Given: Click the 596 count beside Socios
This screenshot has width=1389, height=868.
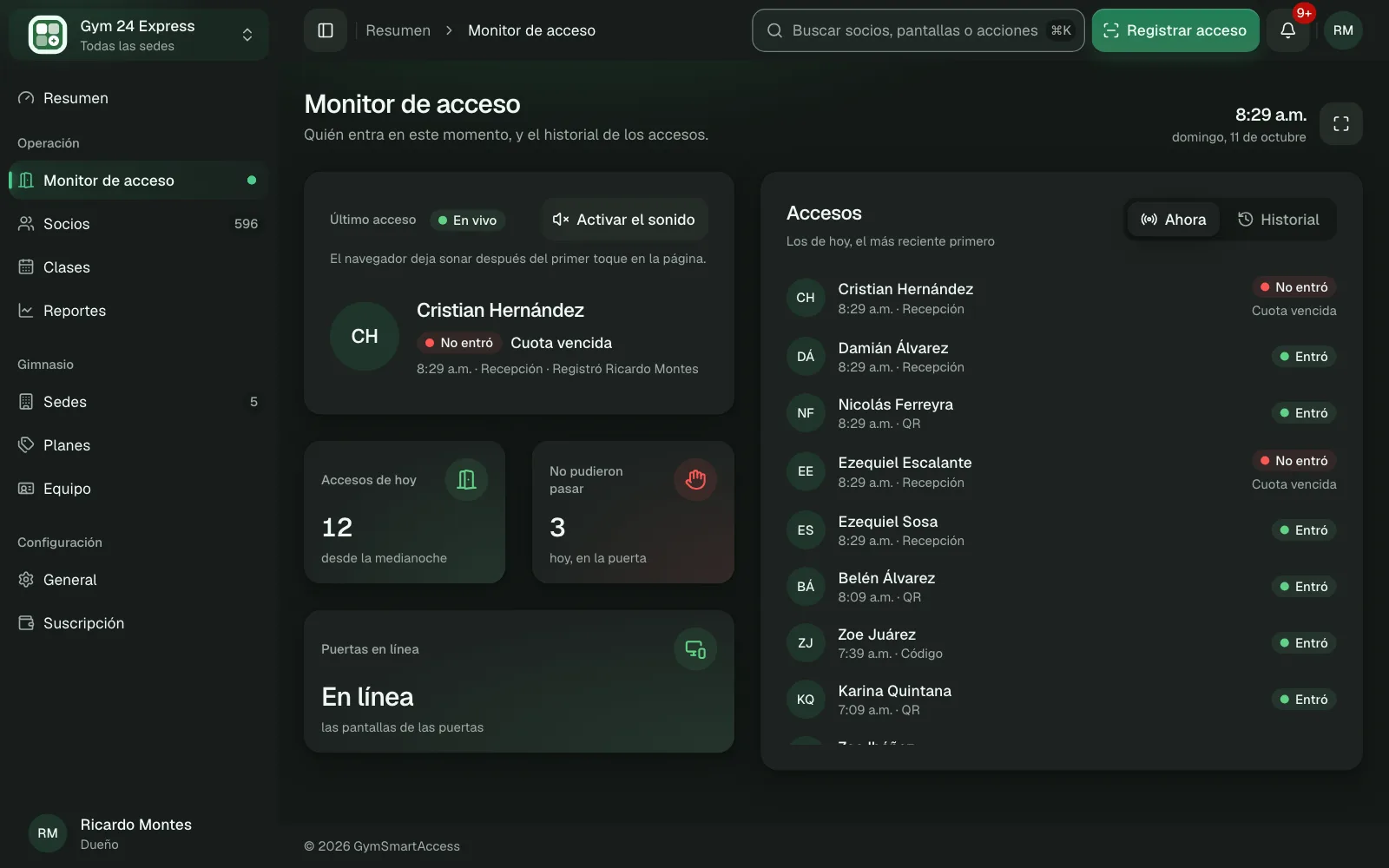Looking at the screenshot, I should [x=246, y=224].
